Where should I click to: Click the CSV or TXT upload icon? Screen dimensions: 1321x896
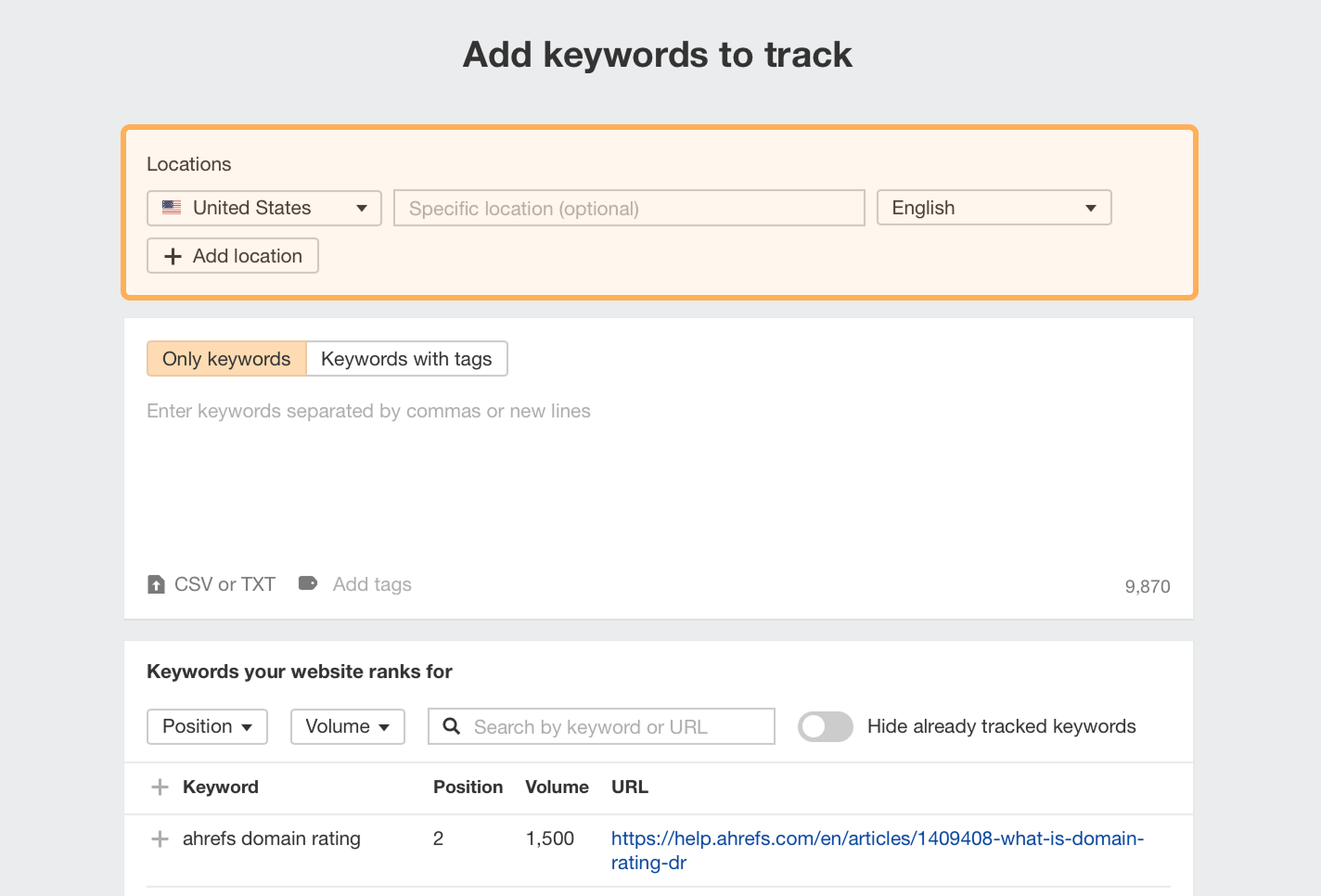(x=156, y=584)
